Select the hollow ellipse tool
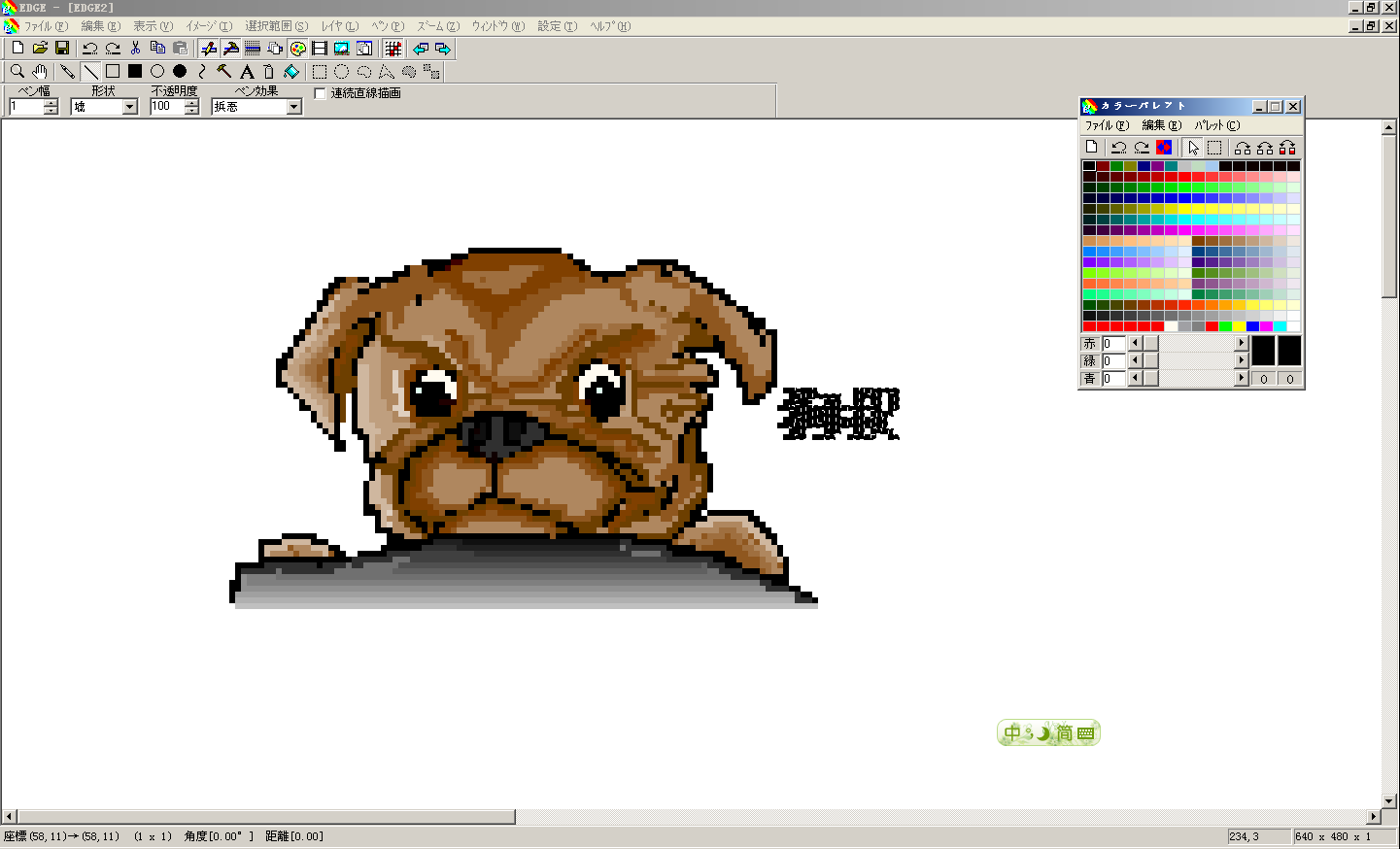1400x849 pixels. click(157, 71)
